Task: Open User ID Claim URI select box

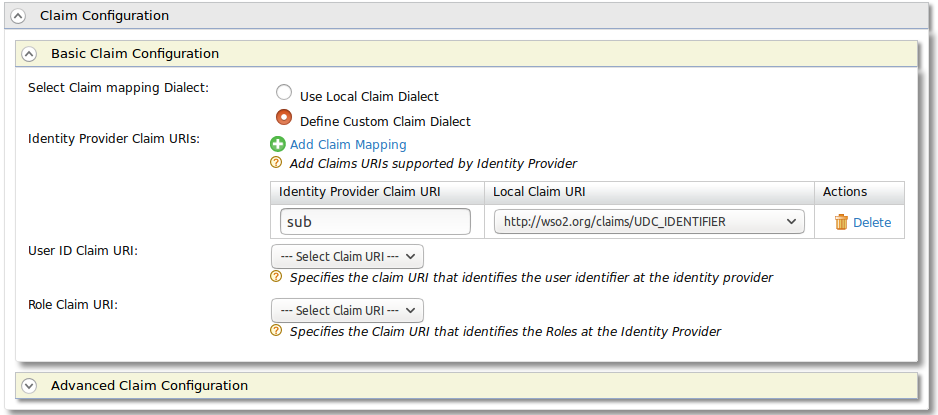Action: (x=348, y=256)
